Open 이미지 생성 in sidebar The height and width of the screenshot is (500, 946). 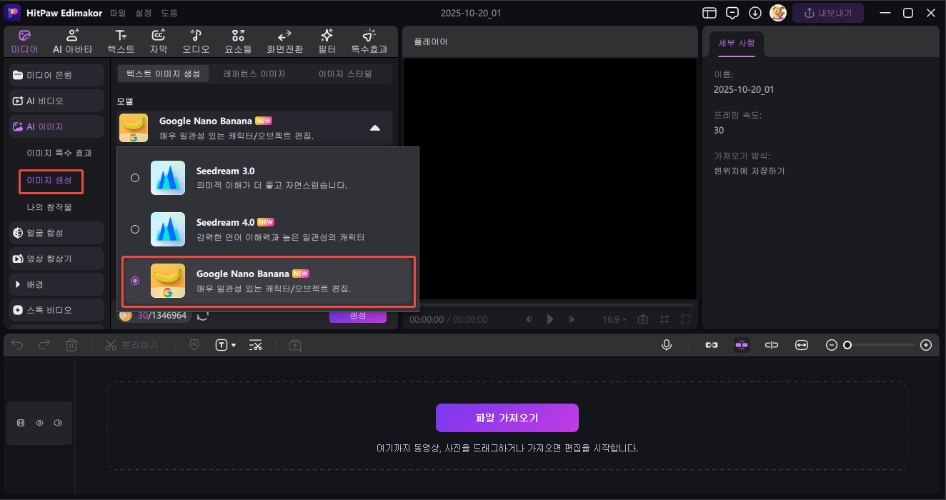click(x=50, y=180)
